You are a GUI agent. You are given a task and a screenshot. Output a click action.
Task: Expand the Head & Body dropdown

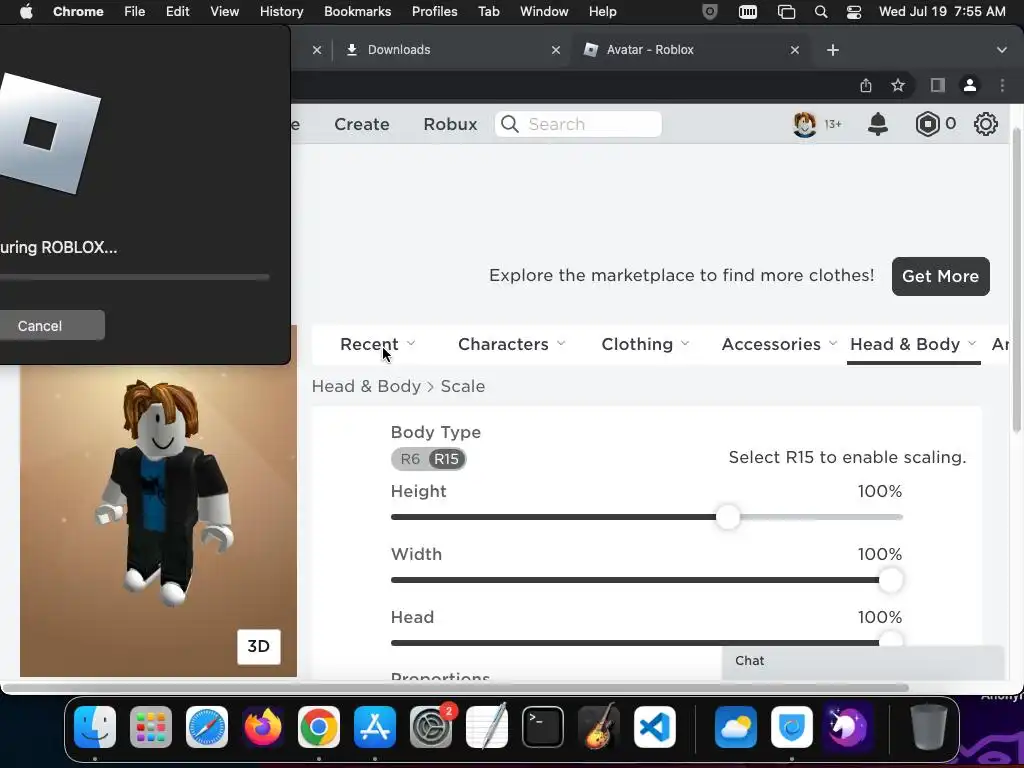pos(913,344)
